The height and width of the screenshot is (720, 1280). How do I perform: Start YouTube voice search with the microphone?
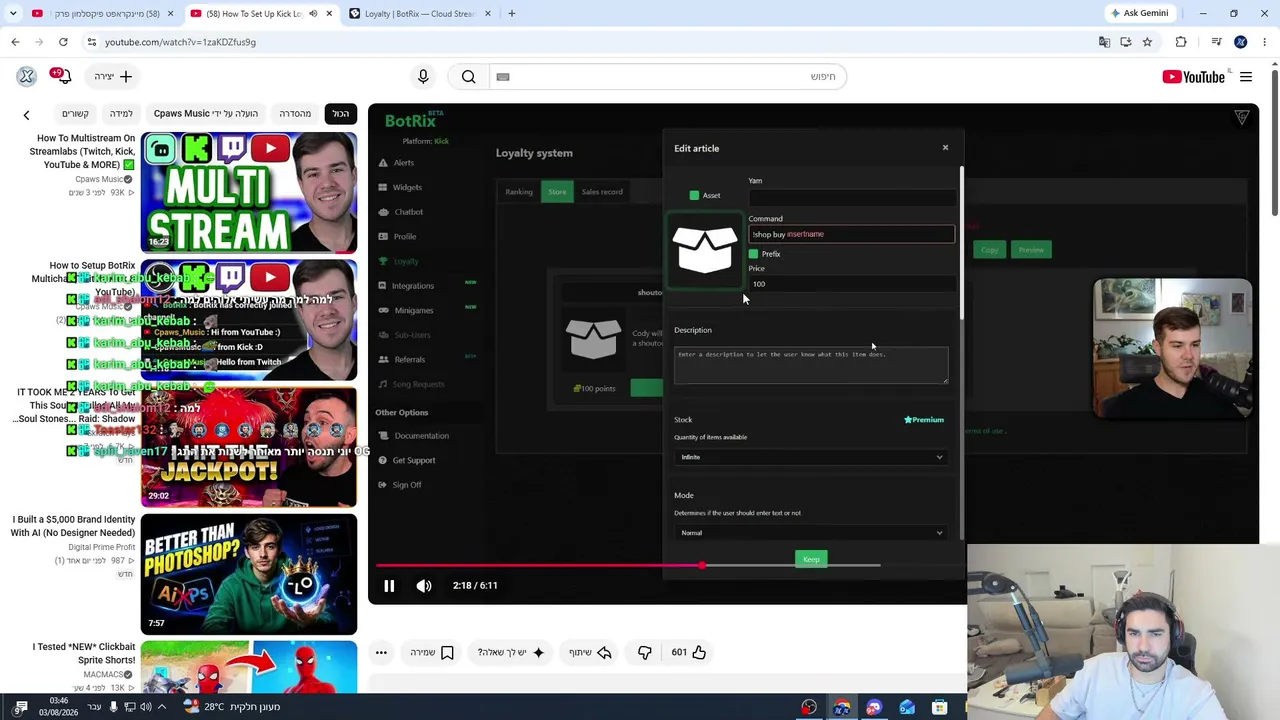[423, 77]
